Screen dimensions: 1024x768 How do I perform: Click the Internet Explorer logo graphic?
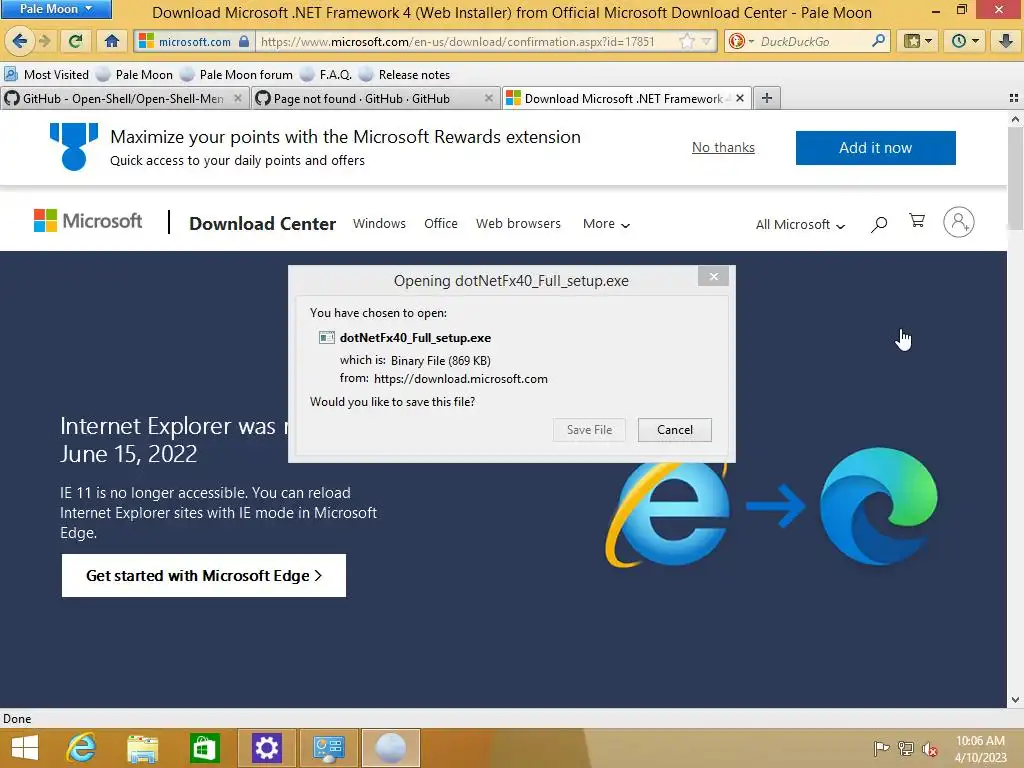667,513
